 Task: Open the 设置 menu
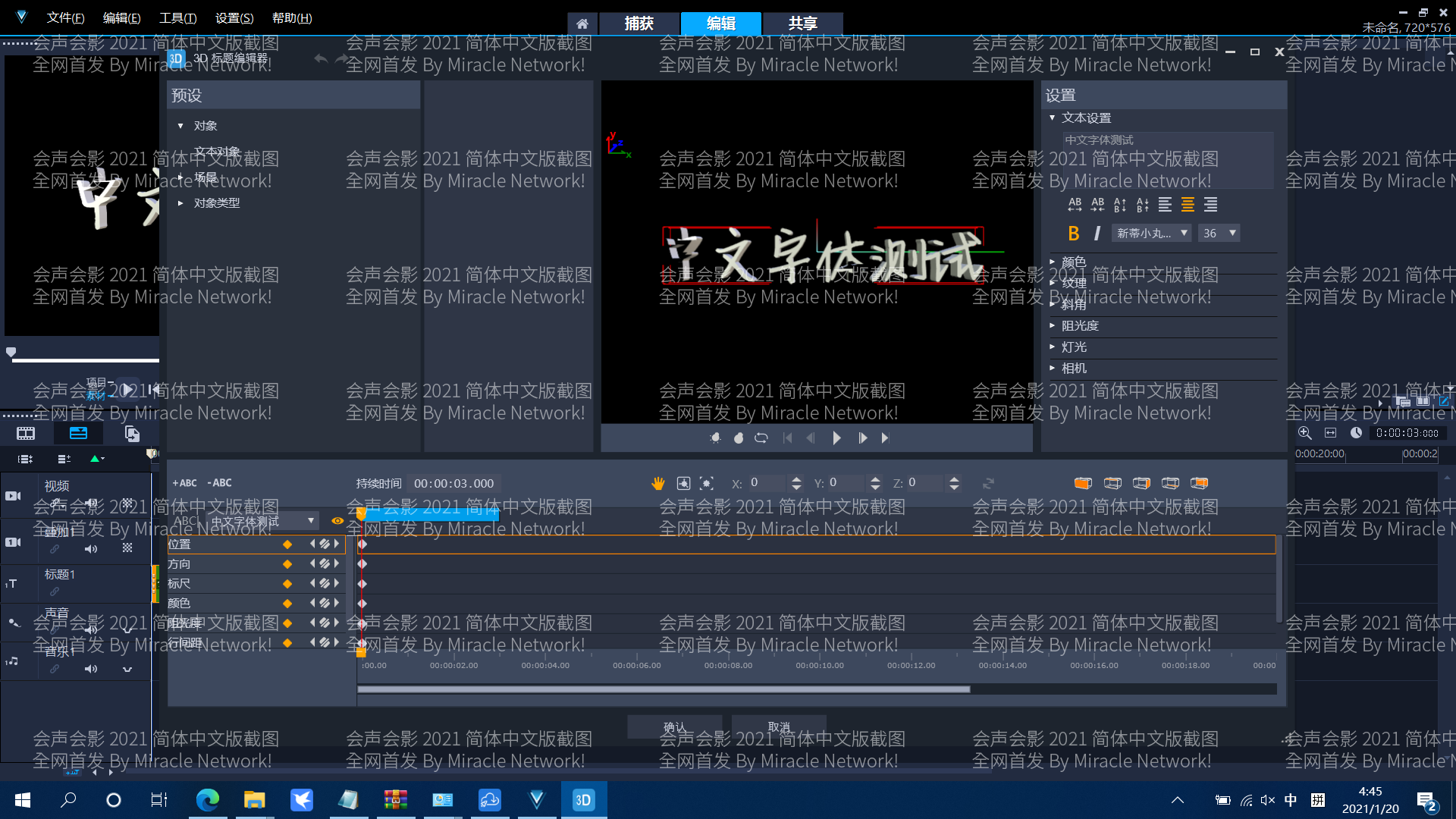234,18
